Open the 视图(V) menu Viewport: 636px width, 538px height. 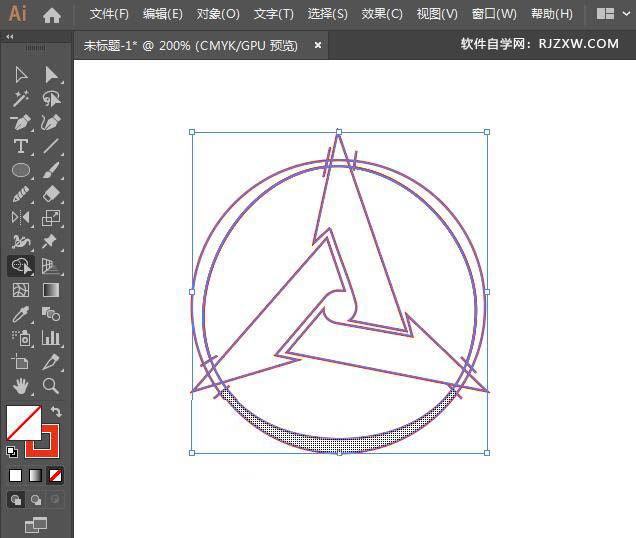[x=437, y=14]
